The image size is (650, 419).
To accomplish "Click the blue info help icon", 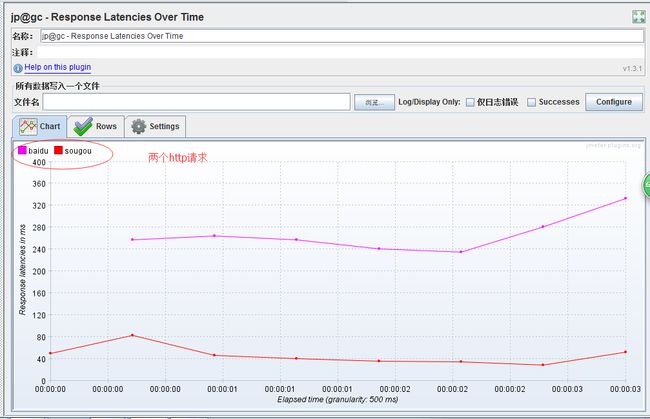I will 18,68.
